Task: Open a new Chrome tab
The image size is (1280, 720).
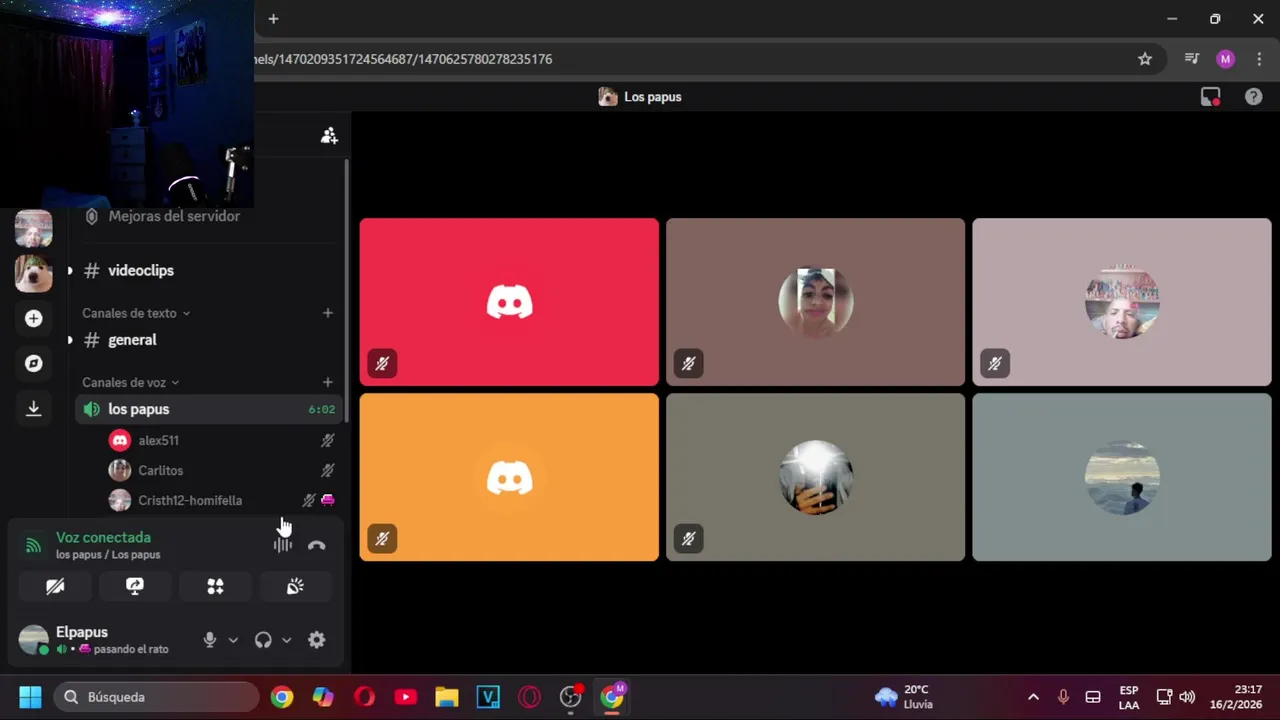Action: [x=273, y=19]
